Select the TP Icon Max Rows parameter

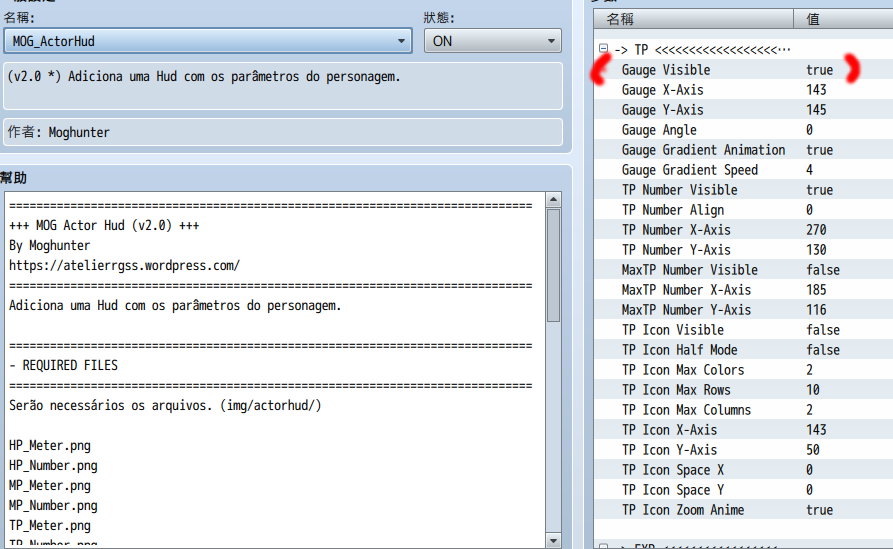click(x=743, y=390)
